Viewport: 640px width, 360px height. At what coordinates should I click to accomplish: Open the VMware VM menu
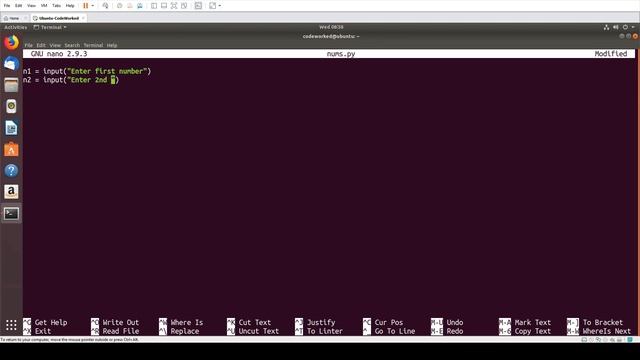point(44,6)
